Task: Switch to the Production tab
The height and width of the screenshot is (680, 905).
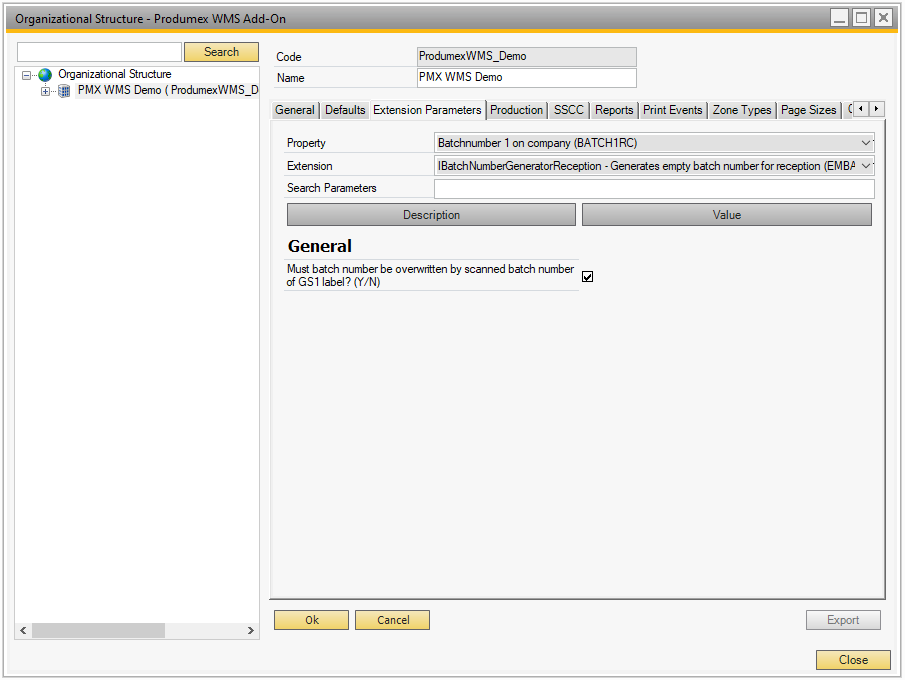Action: [516, 110]
